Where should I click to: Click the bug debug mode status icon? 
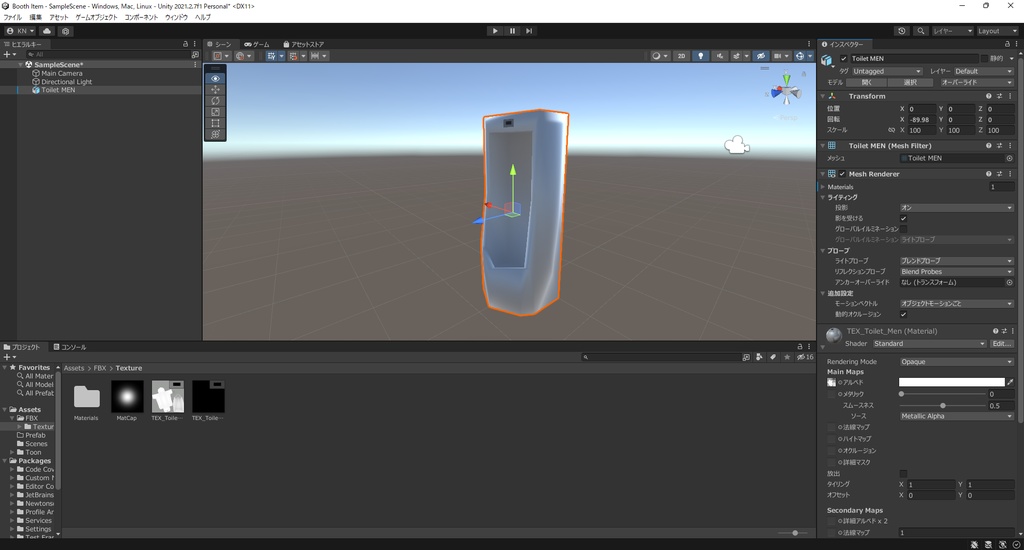[974, 544]
